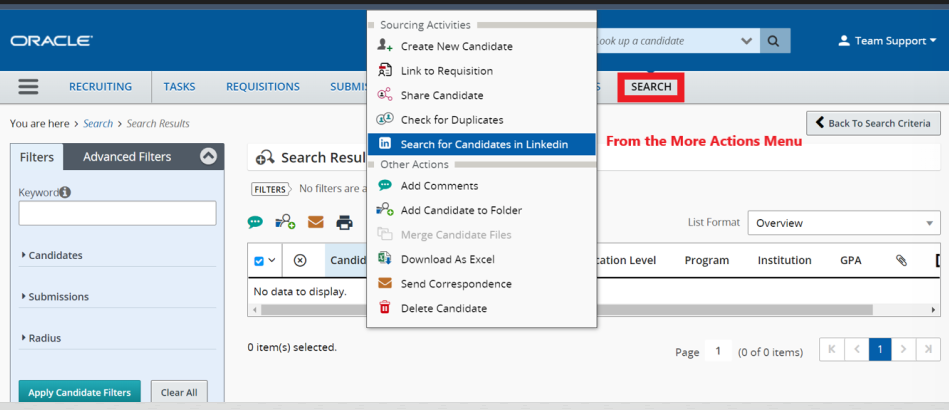The width and height of the screenshot is (949, 410).
Task: Click the Link to Requisition icon
Action: 385,70
